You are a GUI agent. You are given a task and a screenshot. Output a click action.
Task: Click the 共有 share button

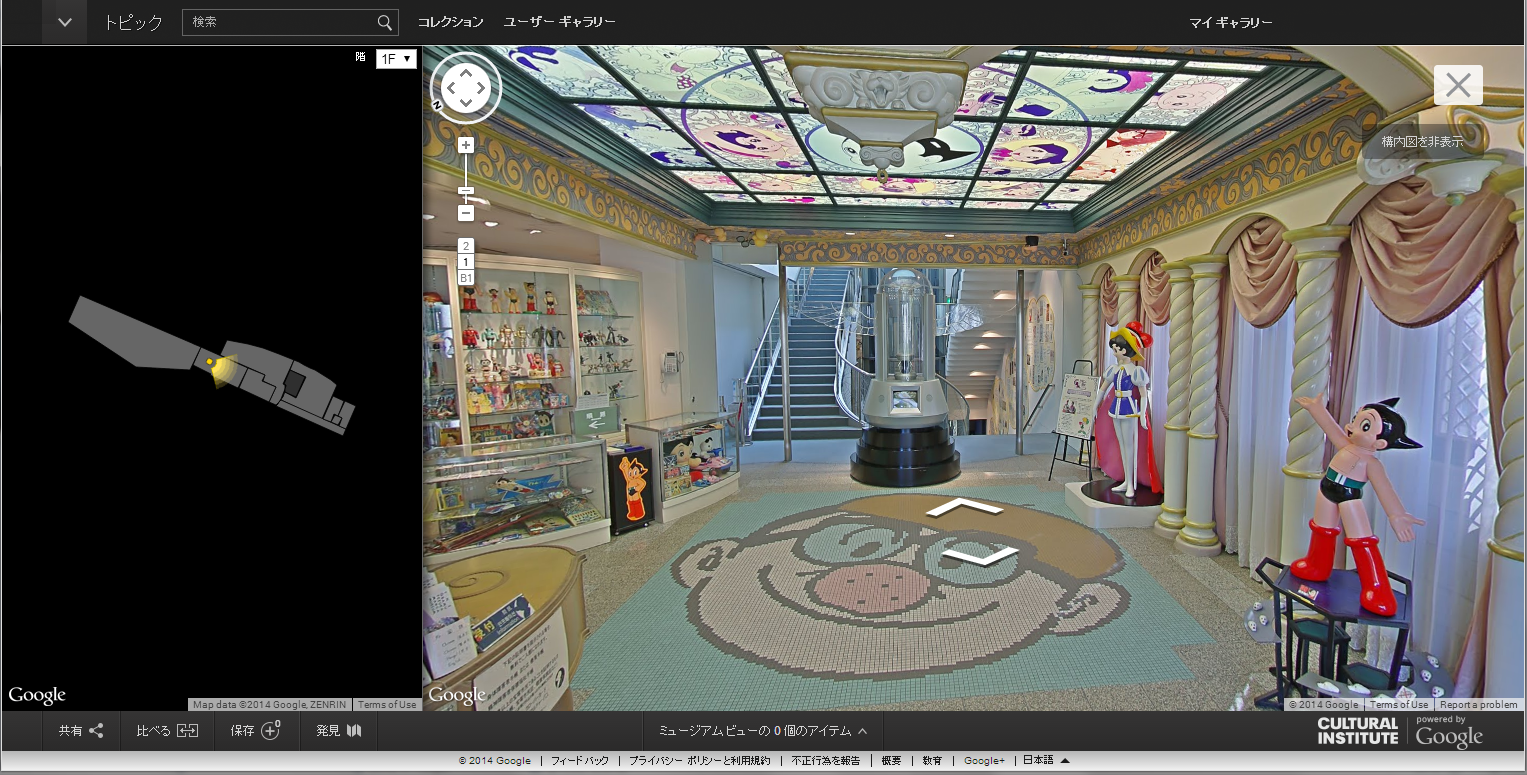pyautogui.click(x=81, y=731)
